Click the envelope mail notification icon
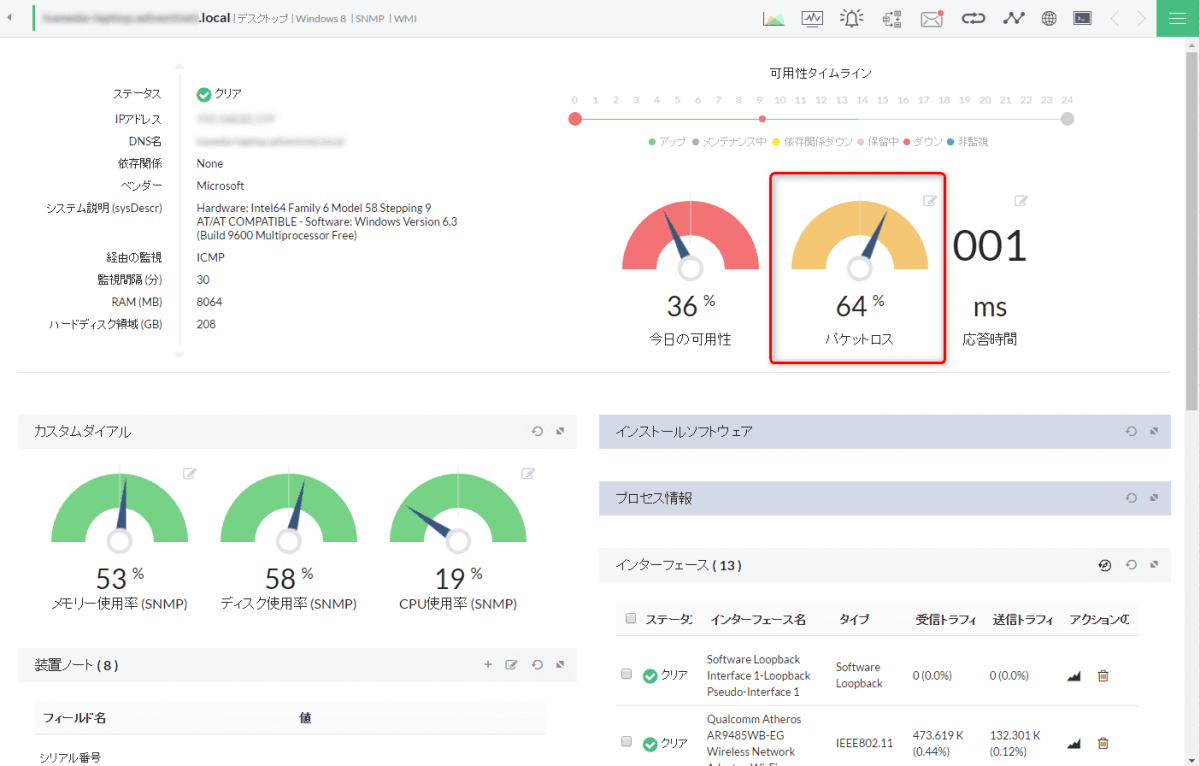Viewport: 1200px width, 766px height. tap(932, 18)
